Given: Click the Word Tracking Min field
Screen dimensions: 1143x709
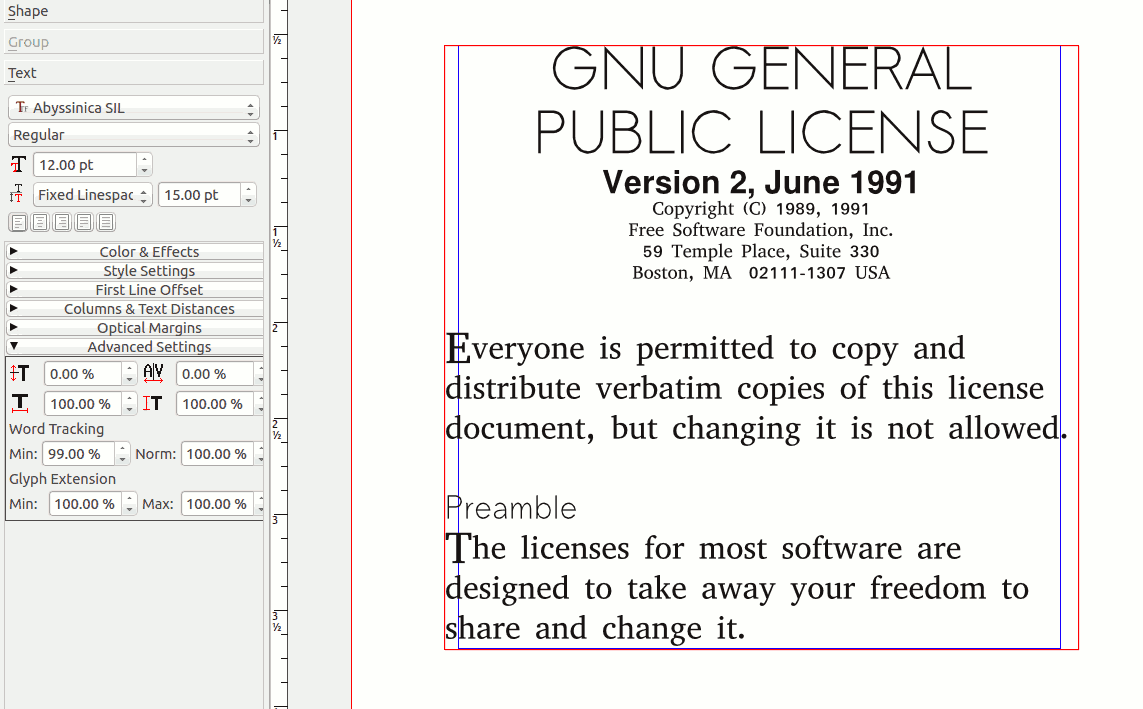Looking at the screenshot, I should click(77, 454).
